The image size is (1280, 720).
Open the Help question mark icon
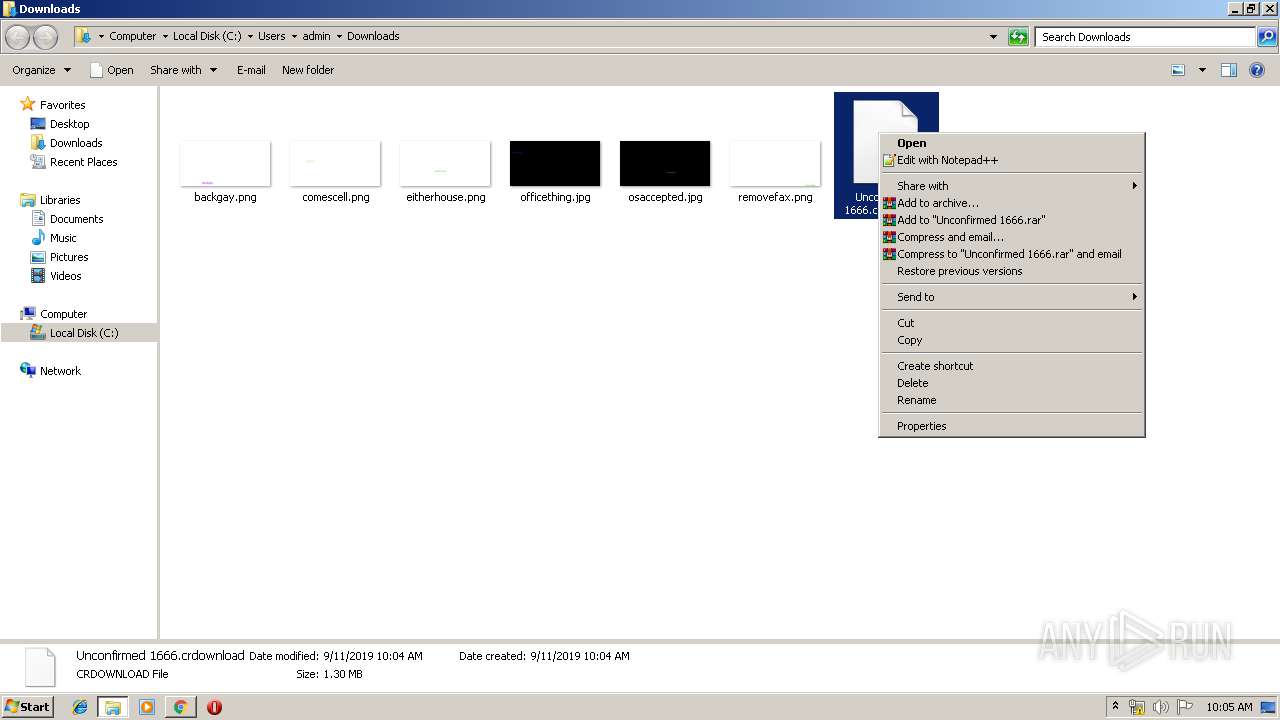(1257, 70)
